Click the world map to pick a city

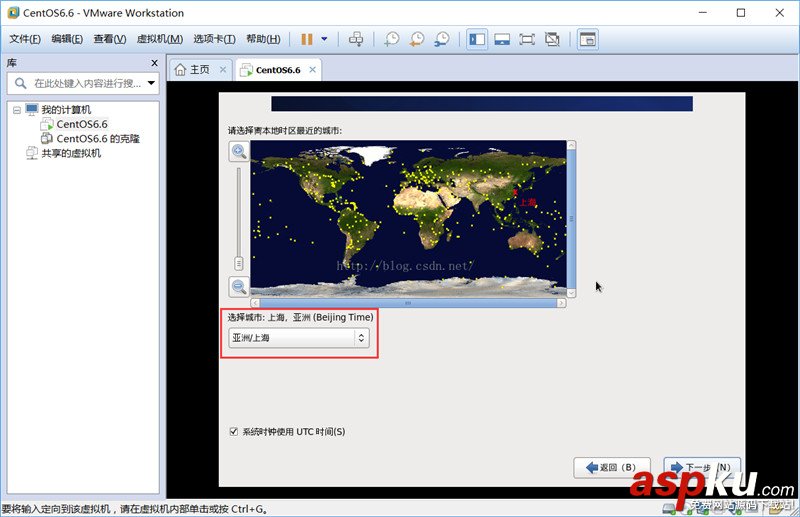408,218
